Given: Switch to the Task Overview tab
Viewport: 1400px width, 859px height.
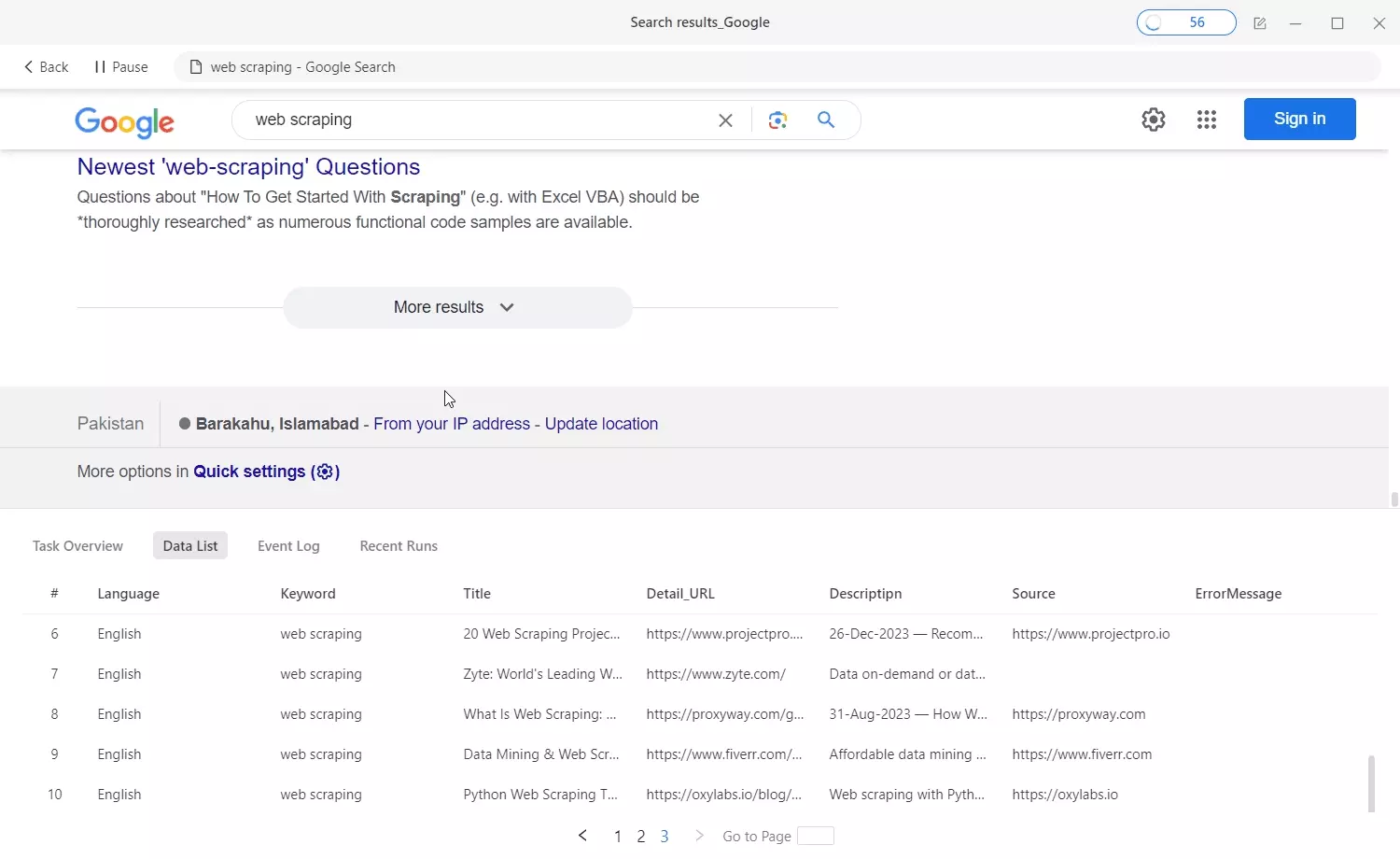Looking at the screenshot, I should [x=77, y=545].
